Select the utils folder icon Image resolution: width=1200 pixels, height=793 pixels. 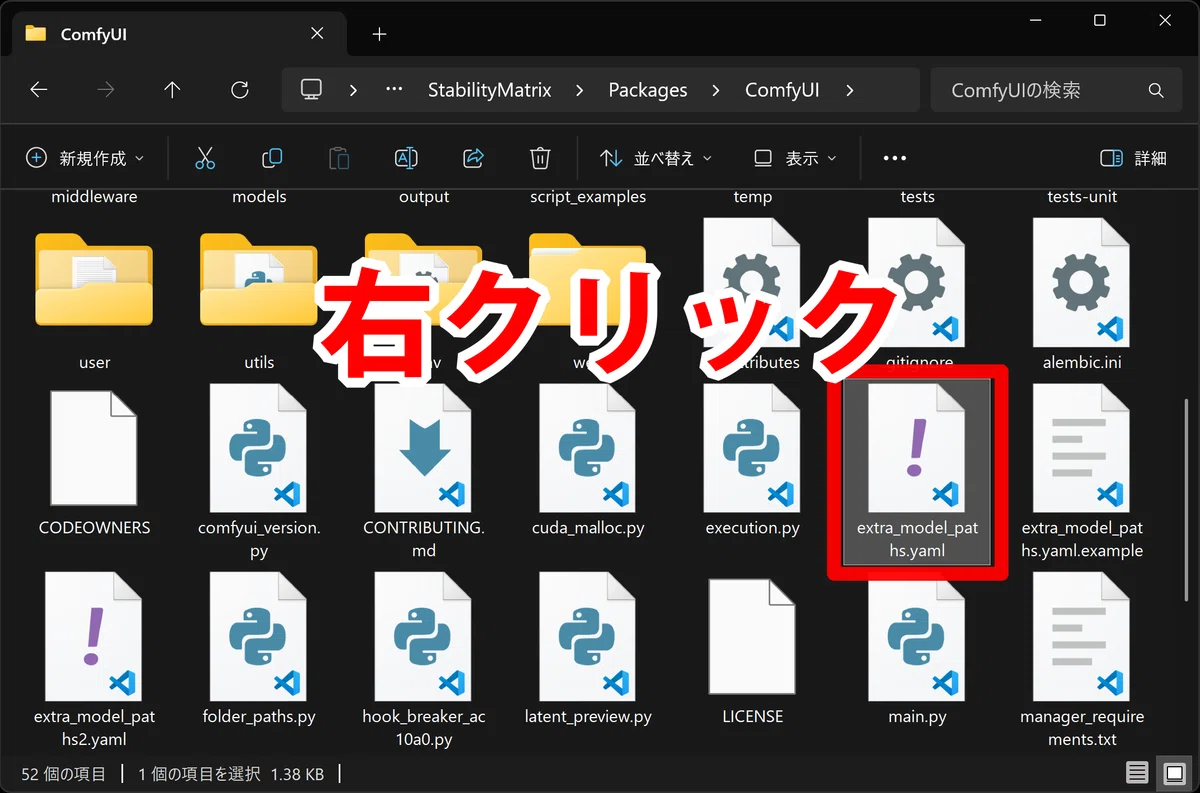click(259, 279)
